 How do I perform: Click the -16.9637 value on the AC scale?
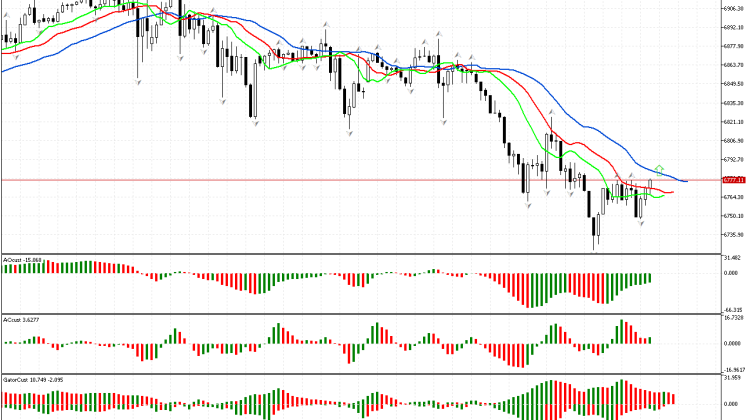(x=735, y=367)
